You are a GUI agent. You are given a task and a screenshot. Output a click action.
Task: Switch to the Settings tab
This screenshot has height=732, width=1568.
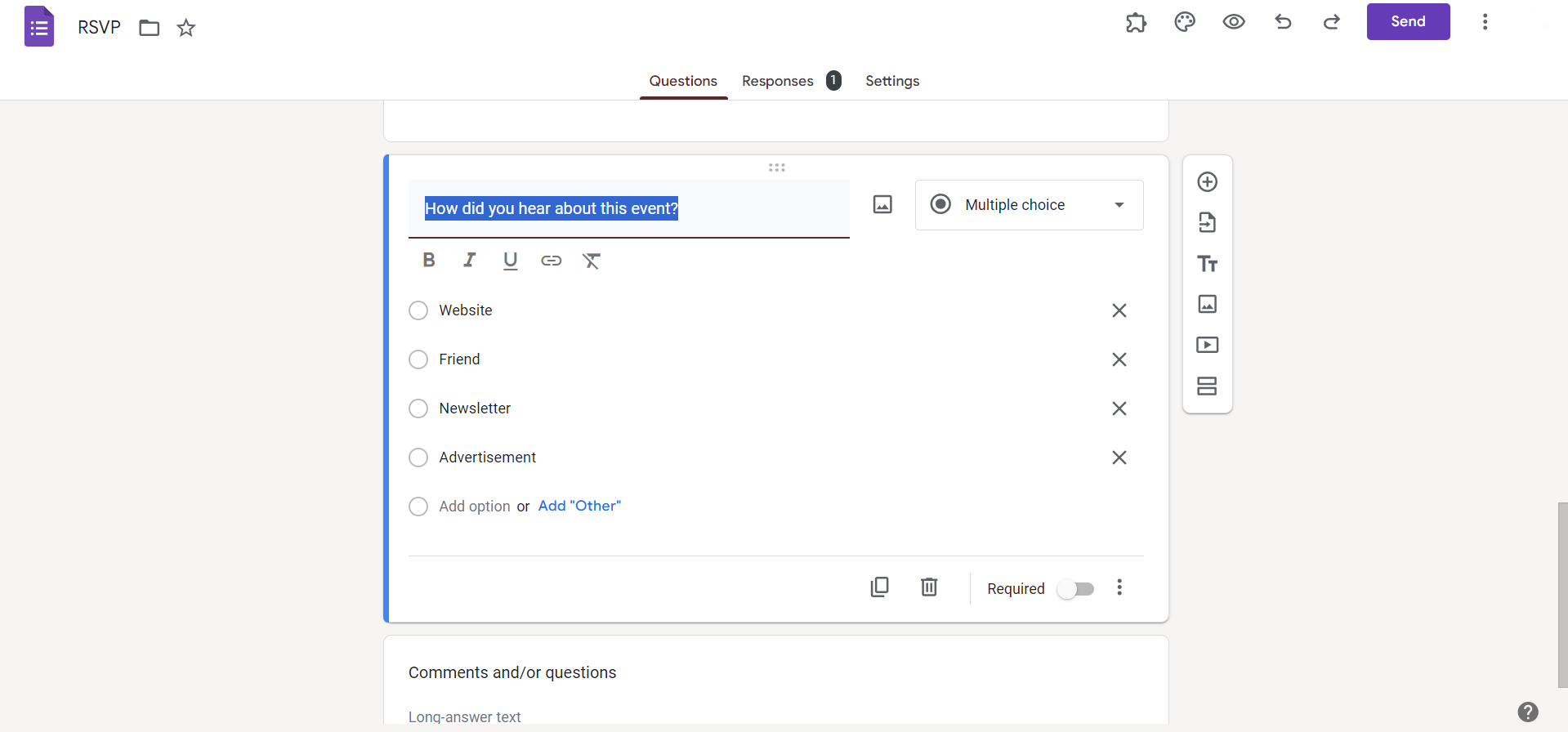point(892,81)
